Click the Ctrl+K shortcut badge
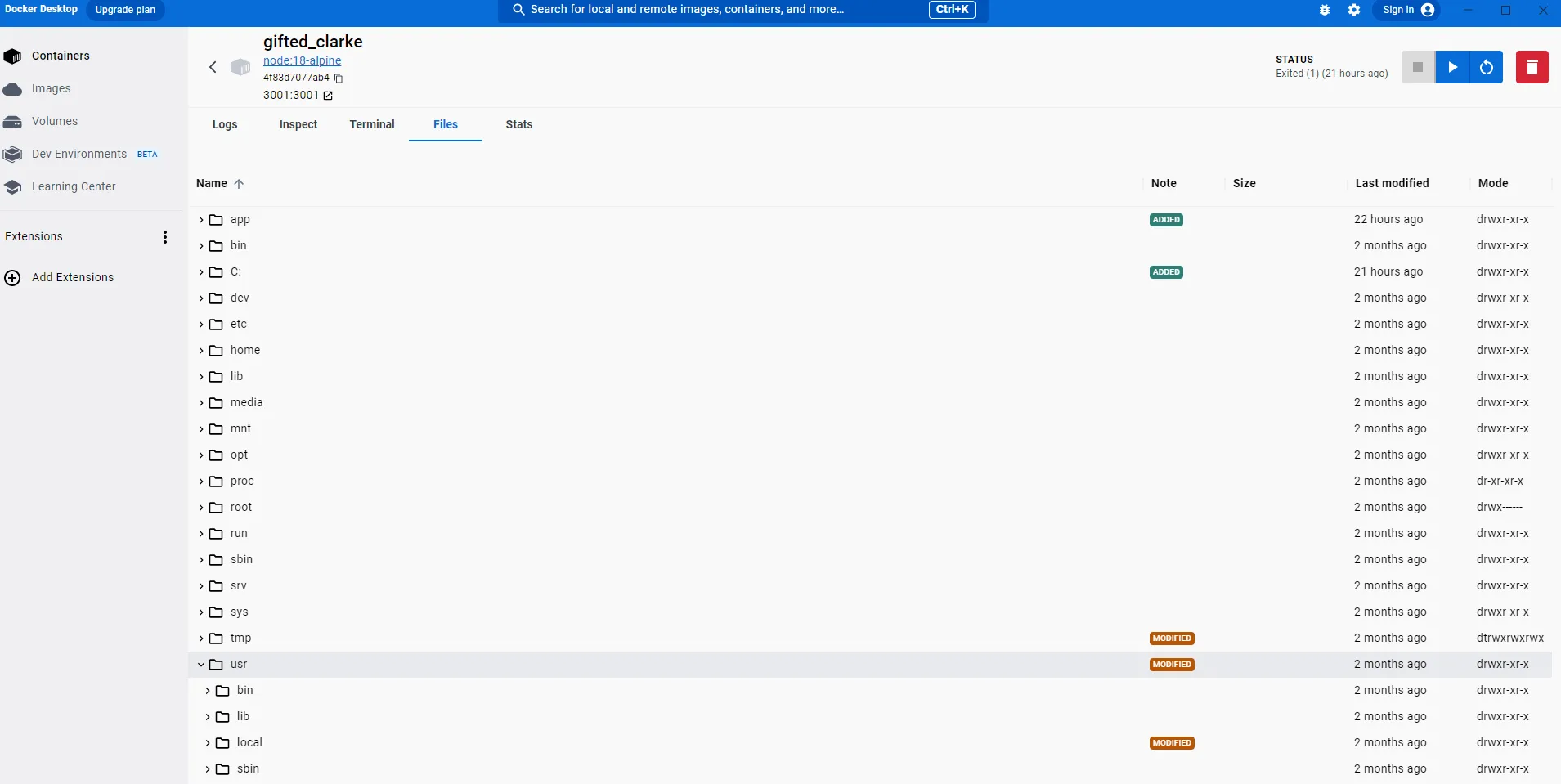Image resolution: width=1561 pixels, height=784 pixels. [952, 10]
